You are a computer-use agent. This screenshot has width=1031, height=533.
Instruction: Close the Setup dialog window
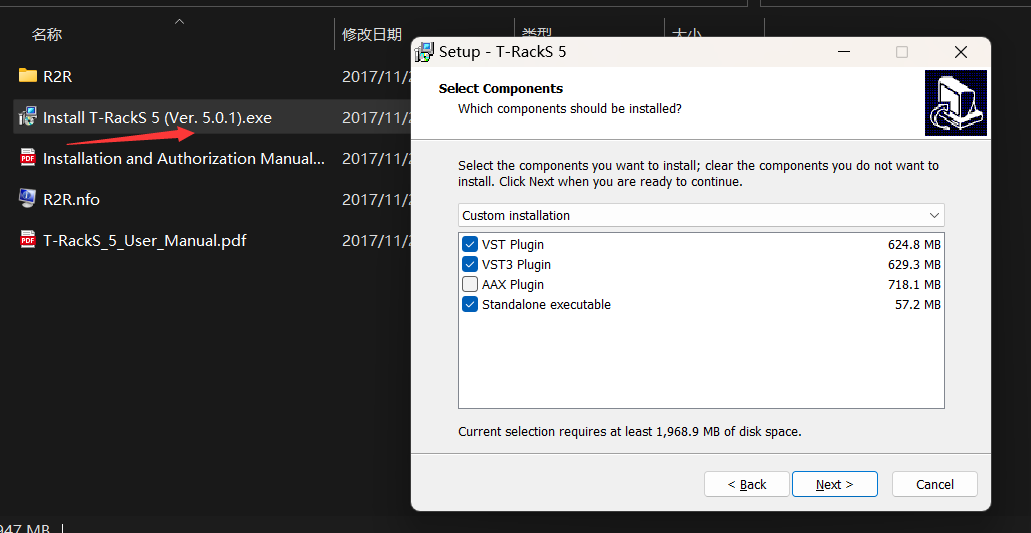coord(960,52)
